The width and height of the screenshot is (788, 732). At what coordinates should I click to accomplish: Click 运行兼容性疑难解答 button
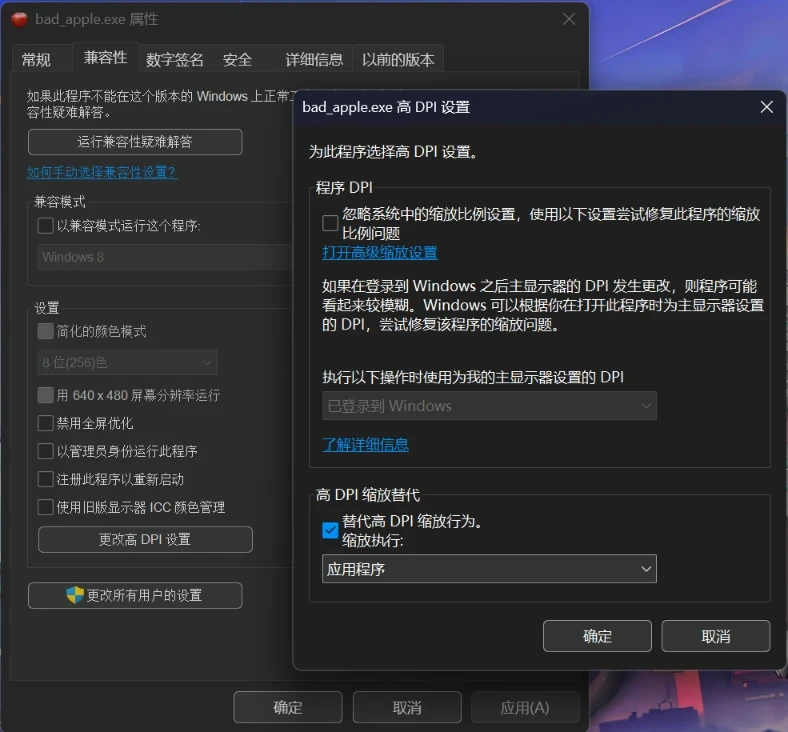(x=135, y=142)
